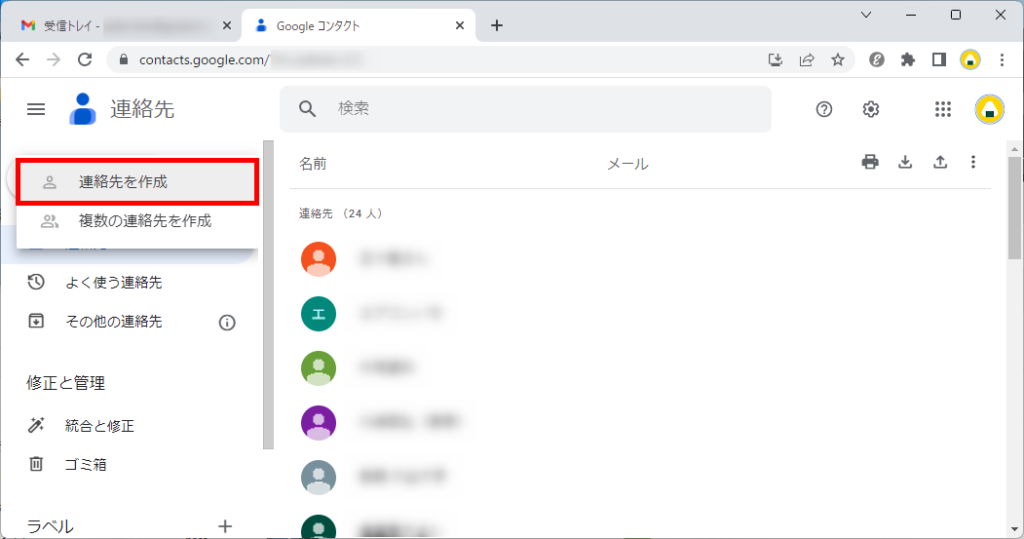1024x539 pixels.
Task: Open a new browser tab
Action: 497,25
